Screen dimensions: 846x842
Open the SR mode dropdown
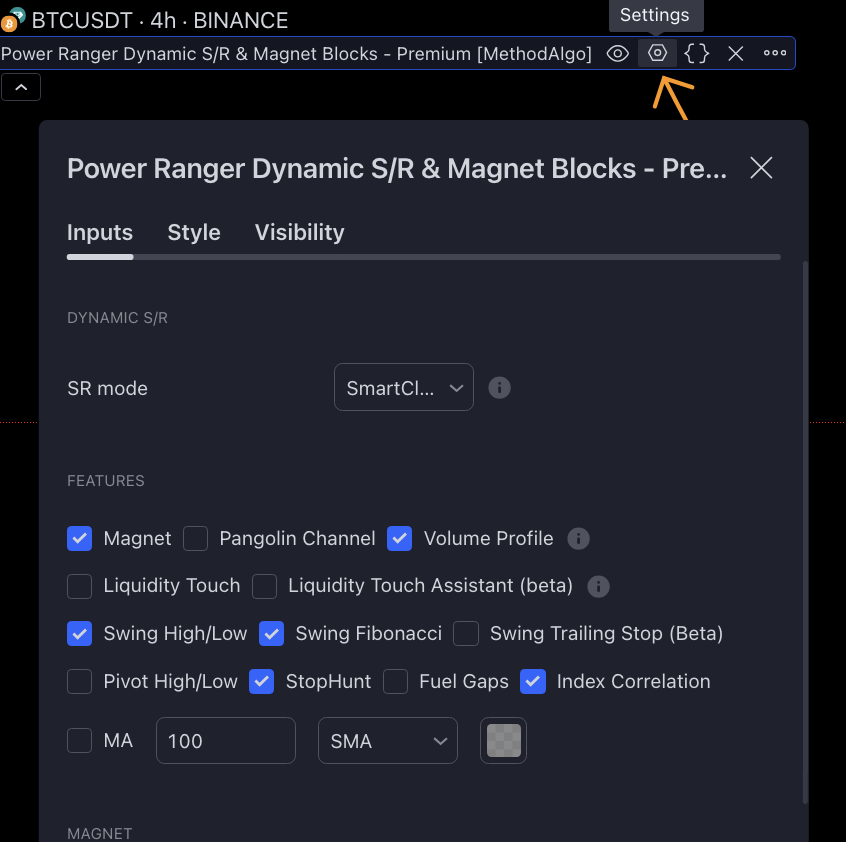pos(403,388)
